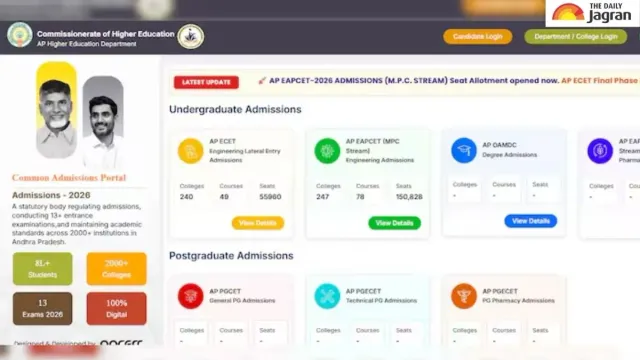Image resolution: width=640 pixels, height=360 pixels.
Task: Click the AP PGCET General PG Admissions title
Action: pyautogui.click(x=242, y=296)
